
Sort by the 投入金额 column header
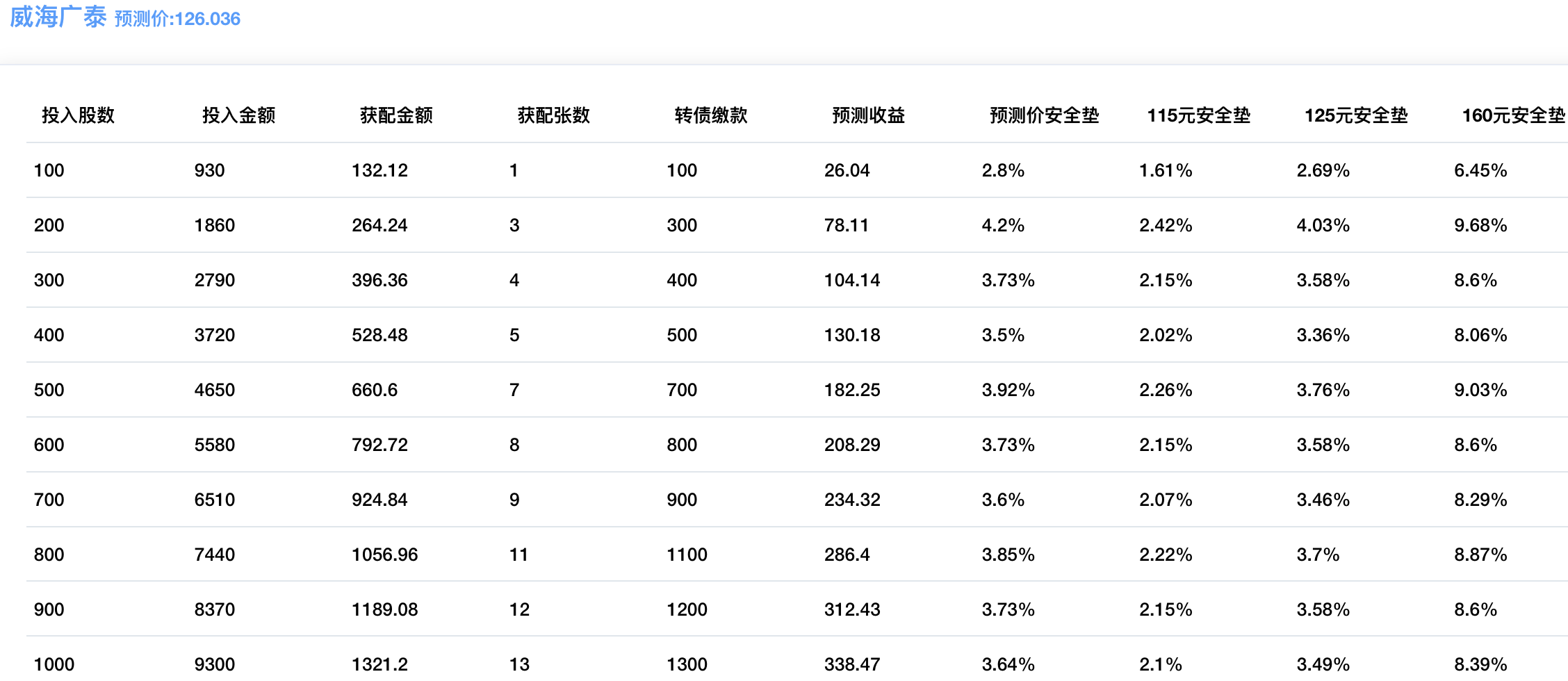(238, 115)
